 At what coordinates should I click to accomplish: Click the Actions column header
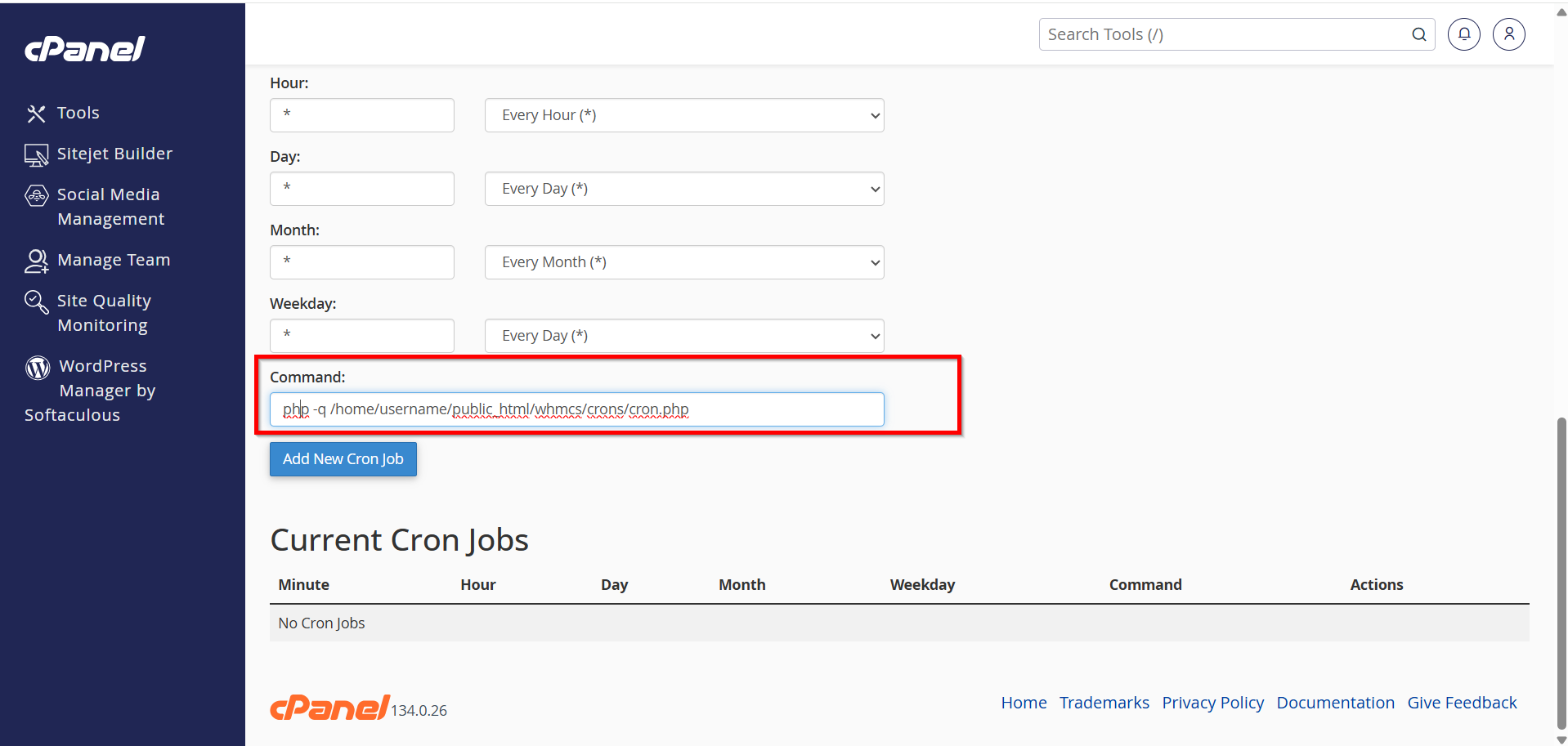(1377, 585)
